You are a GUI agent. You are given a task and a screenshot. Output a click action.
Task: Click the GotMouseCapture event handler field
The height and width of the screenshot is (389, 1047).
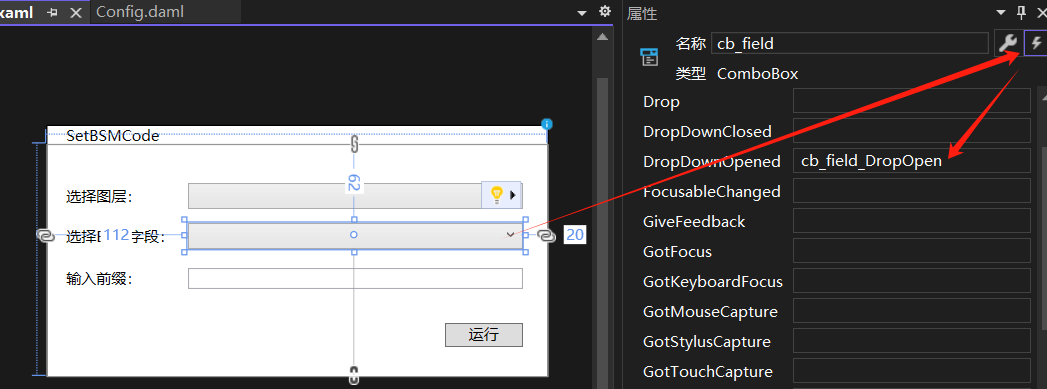pos(911,311)
